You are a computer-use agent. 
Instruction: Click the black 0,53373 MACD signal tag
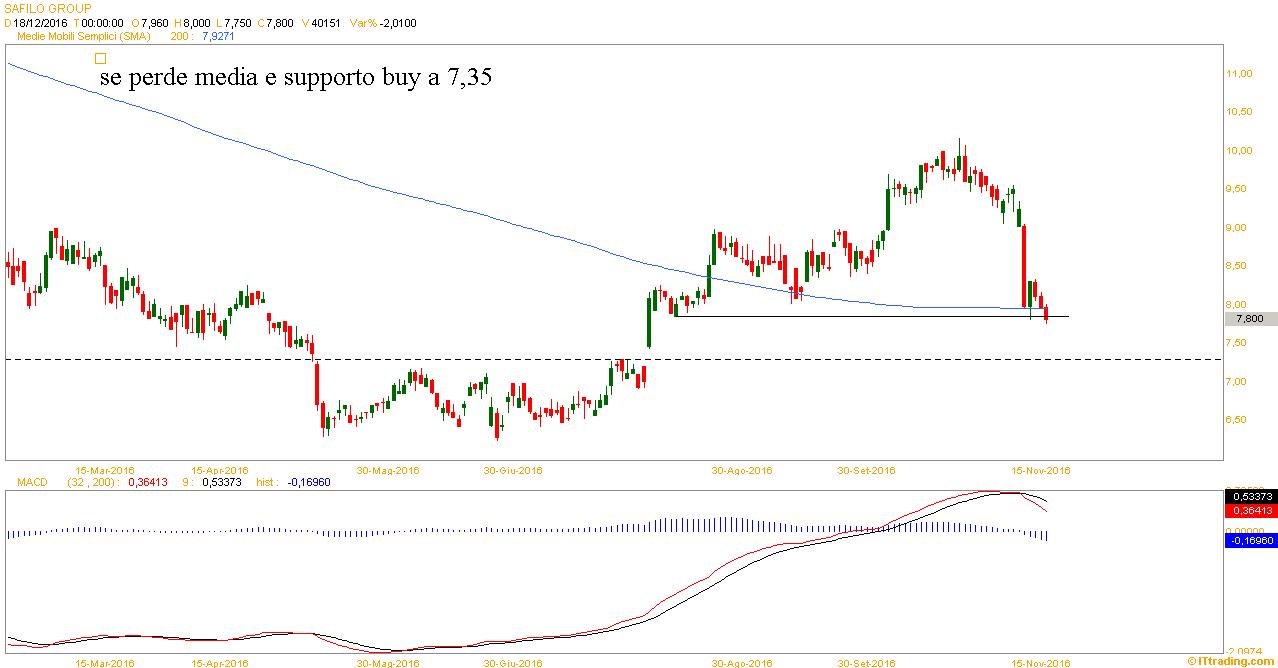tap(1249, 496)
